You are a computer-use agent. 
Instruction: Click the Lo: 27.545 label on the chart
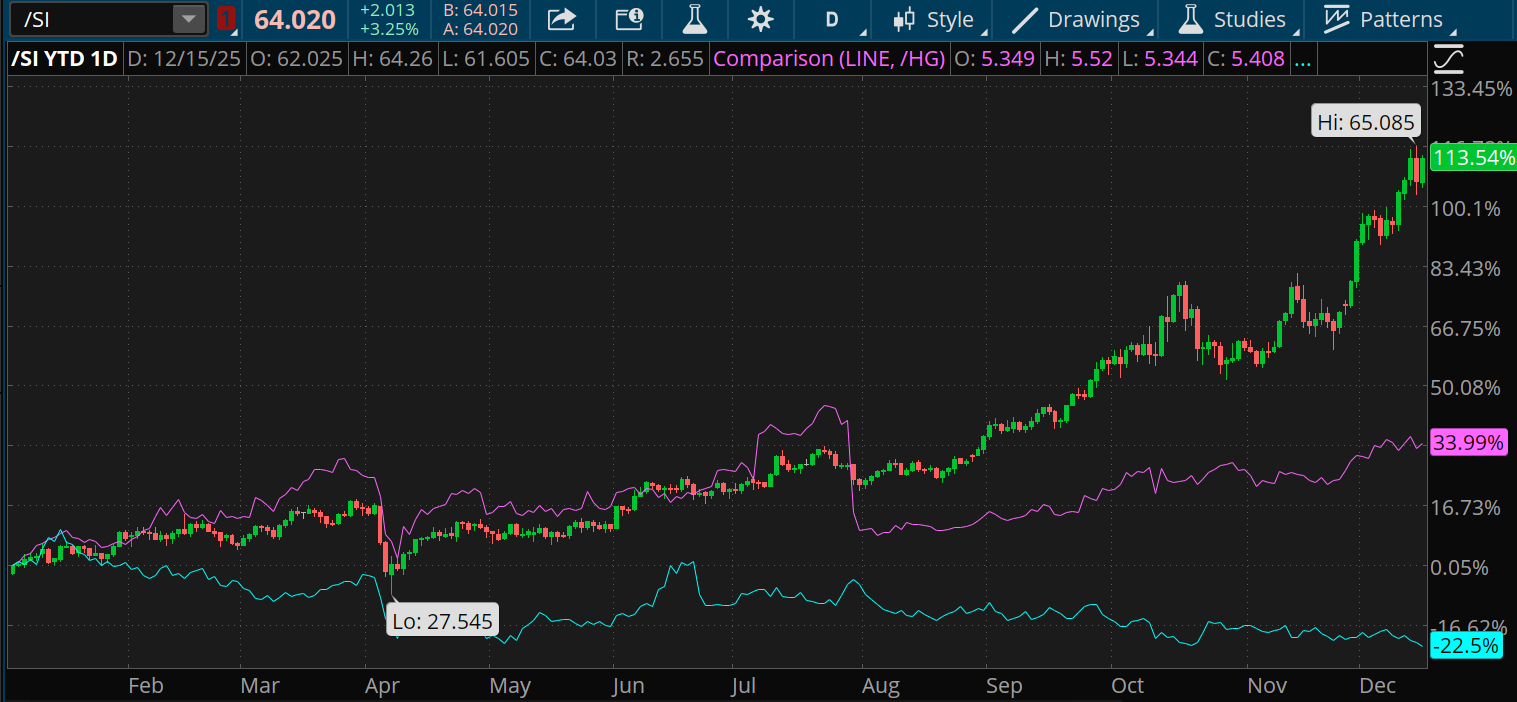[x=442, y=620]
